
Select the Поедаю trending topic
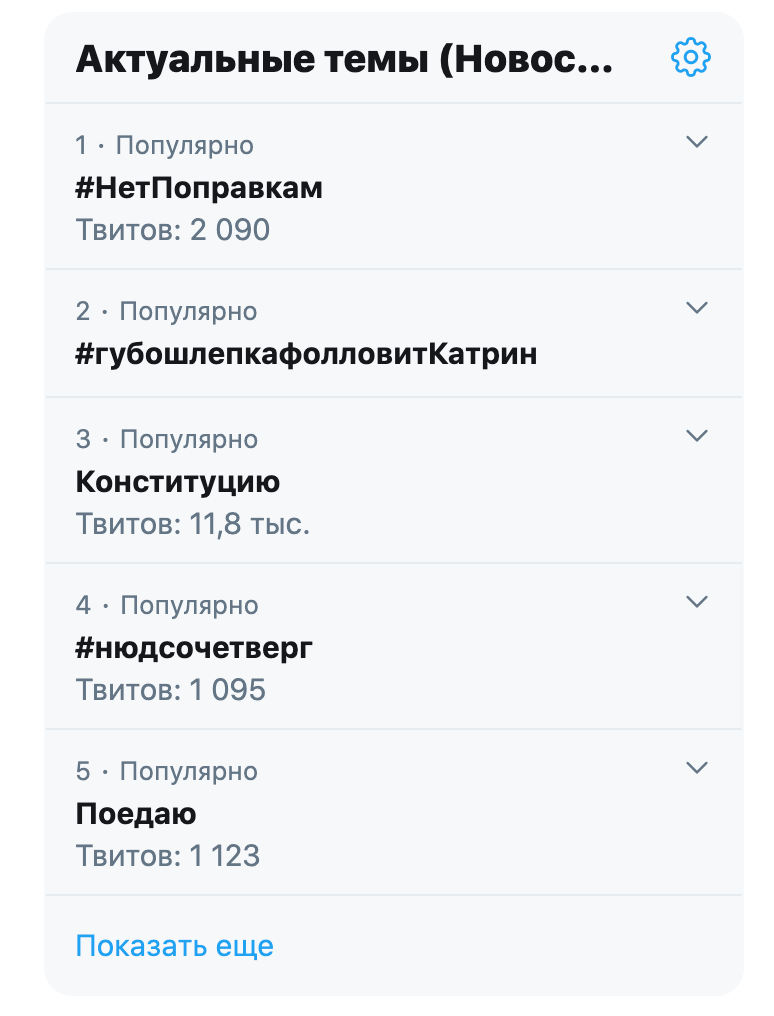pyautogui.click(x=136, y=814)
